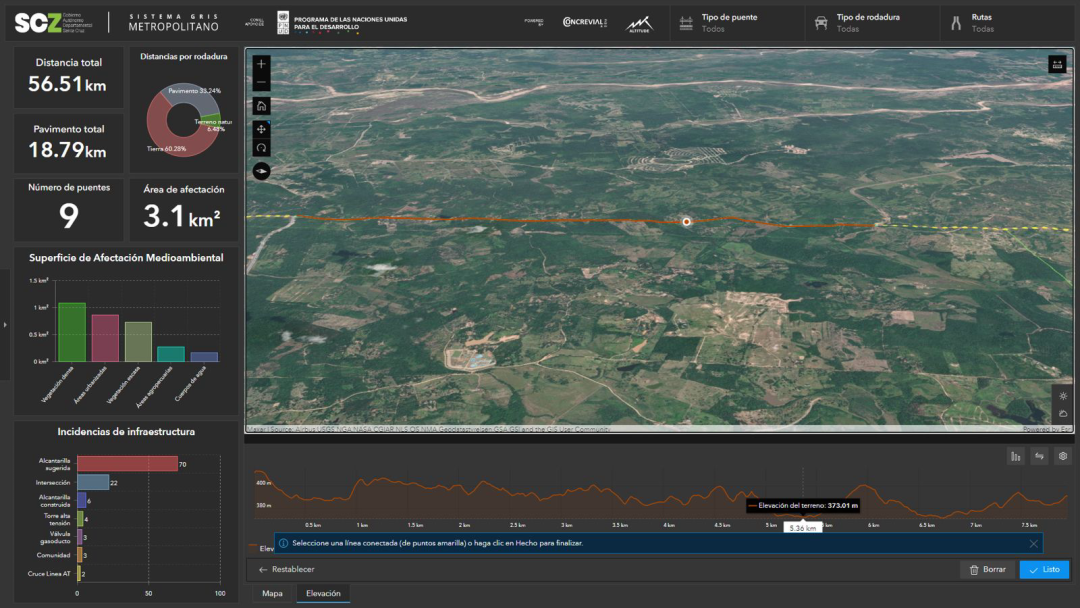Open the Rutas filter dropdown
1080x608 pixels.
1008,23
